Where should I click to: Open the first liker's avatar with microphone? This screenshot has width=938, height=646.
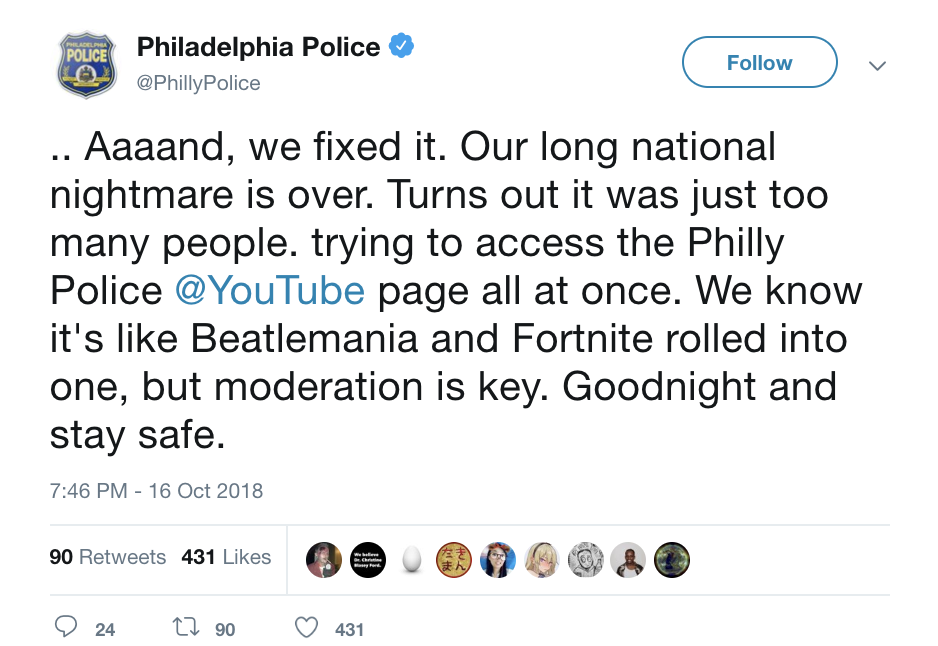click(324, 561)
